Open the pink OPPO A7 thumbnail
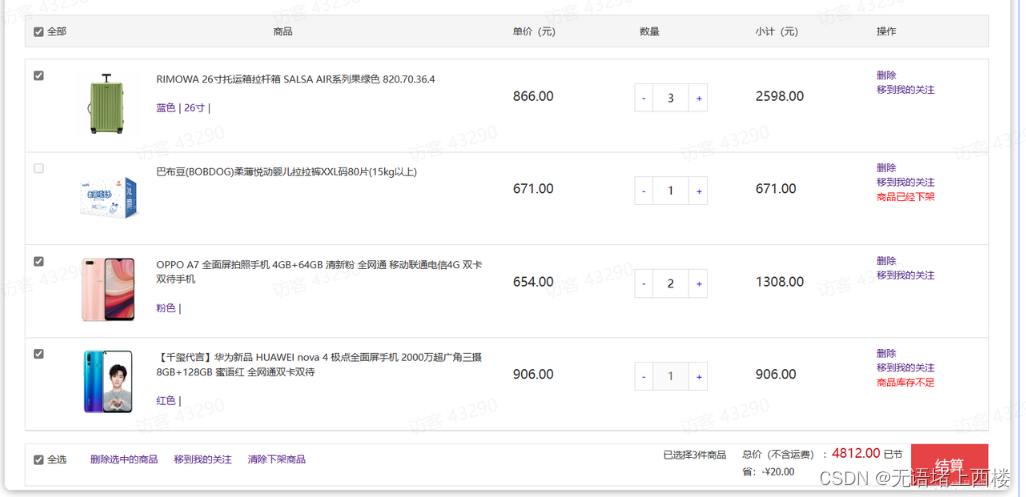 (x=108, y=289)
